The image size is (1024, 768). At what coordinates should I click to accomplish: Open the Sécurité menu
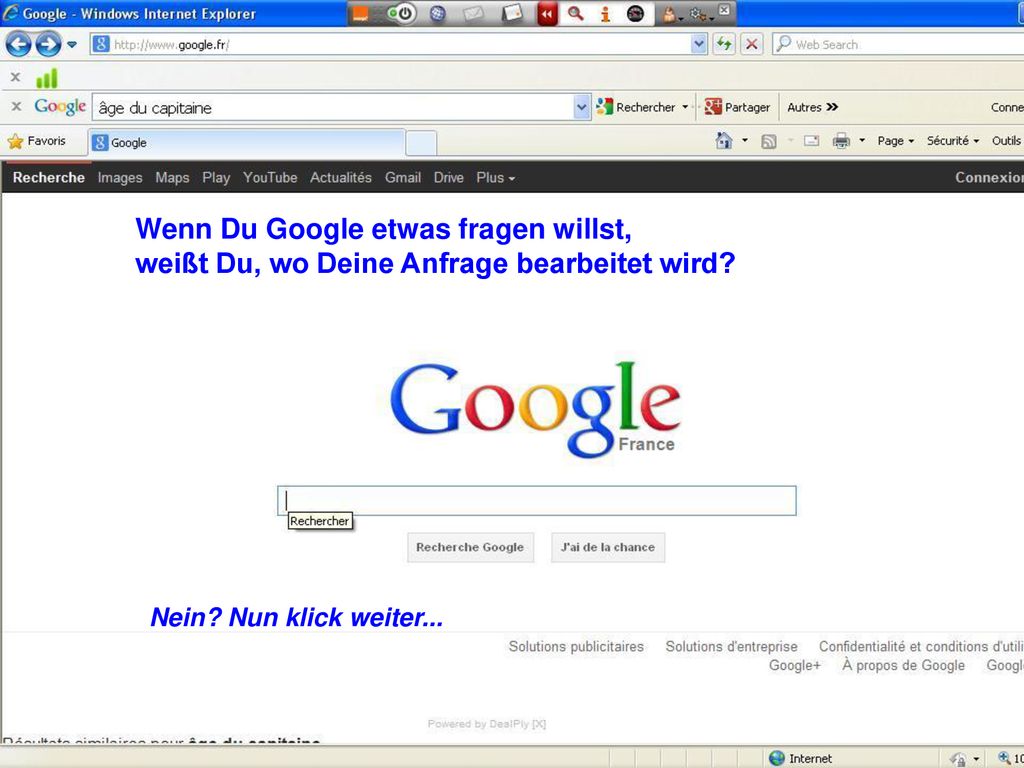[953, 140]
